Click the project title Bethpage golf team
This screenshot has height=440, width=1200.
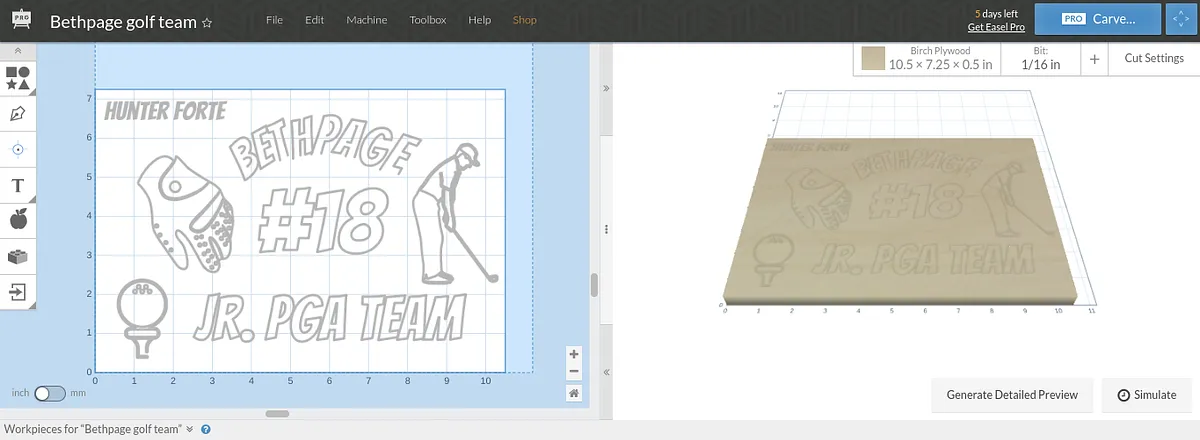coord(123,21)
